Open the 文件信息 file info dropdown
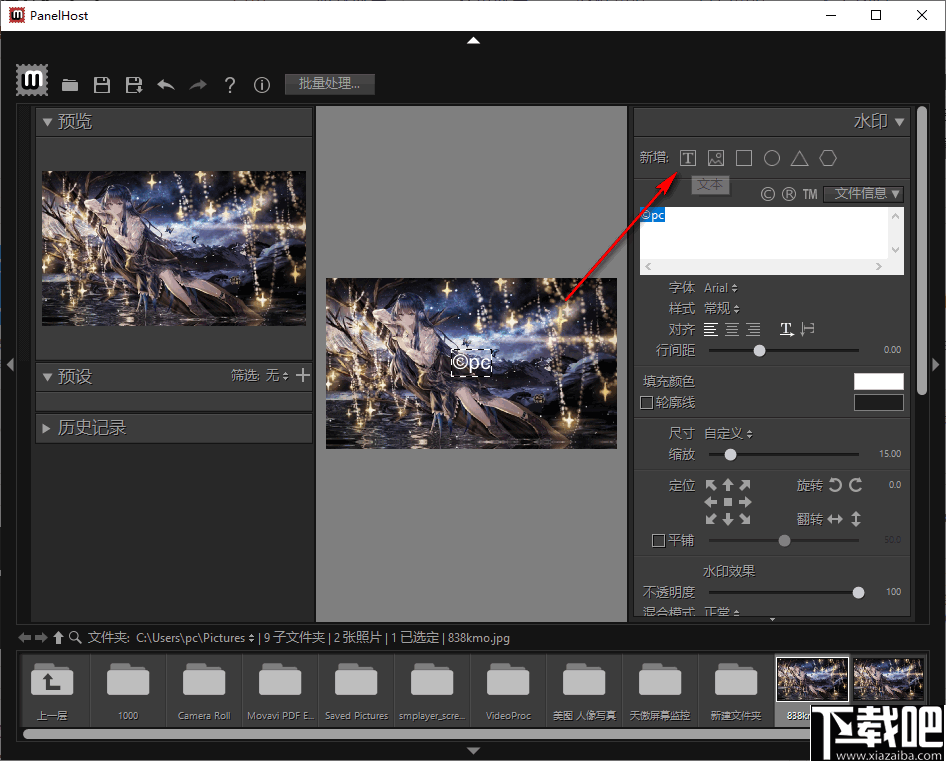 point(863,194)
